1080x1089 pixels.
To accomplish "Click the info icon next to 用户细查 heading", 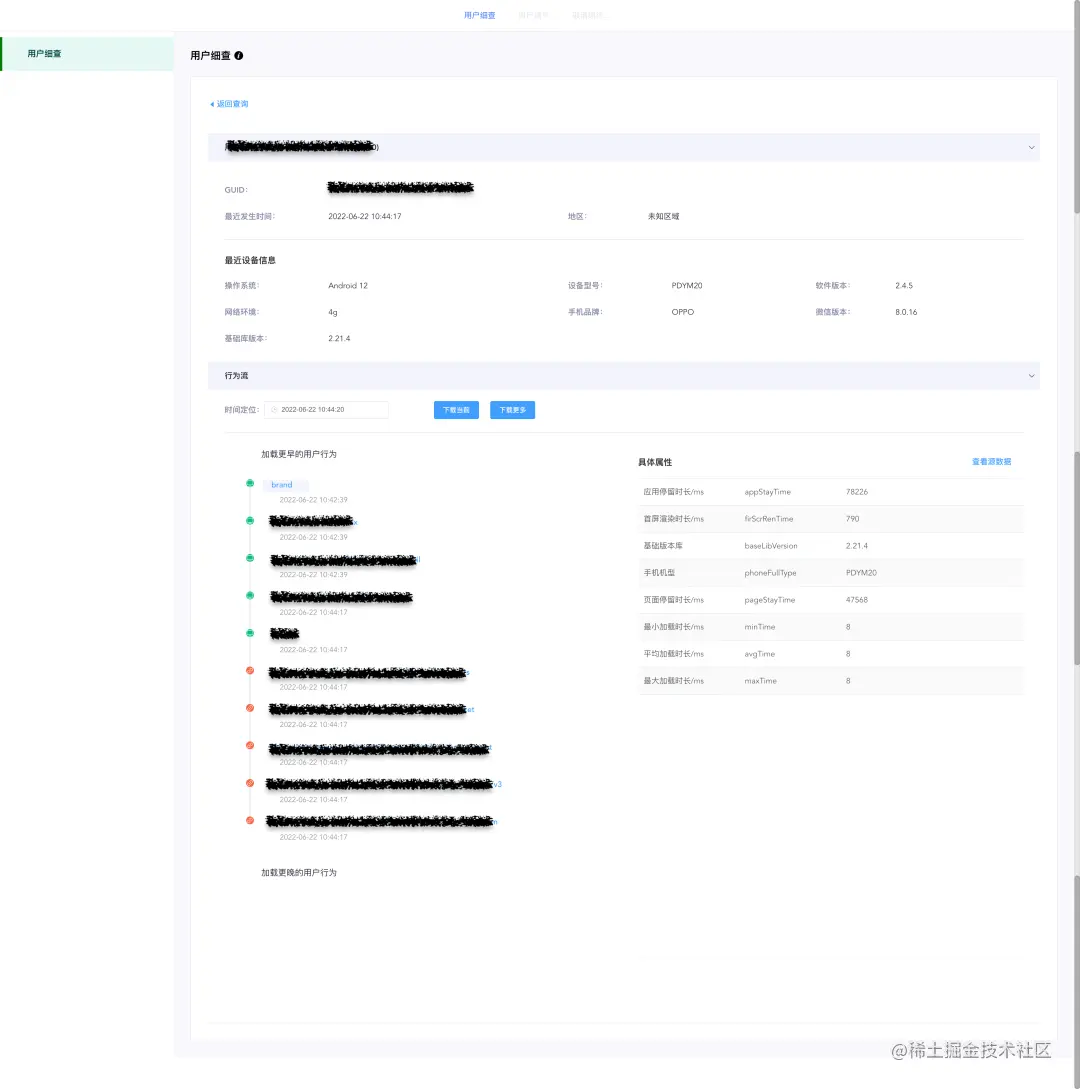I will [x=239, y=56].
